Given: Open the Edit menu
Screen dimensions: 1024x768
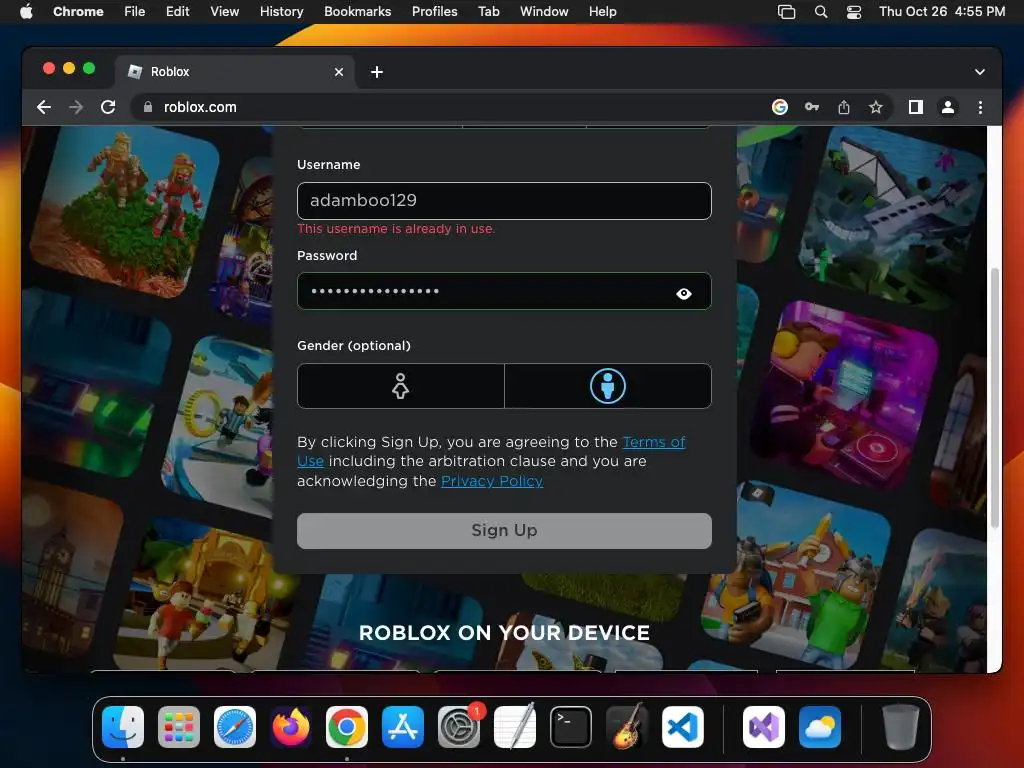Looking at the screenshot, I should pos(177,11).
